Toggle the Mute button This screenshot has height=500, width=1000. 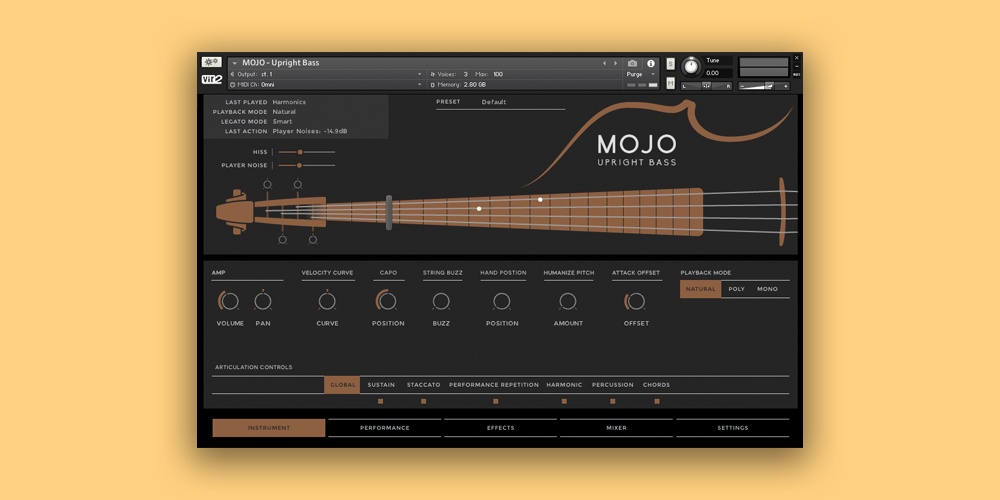coord(670,84)
